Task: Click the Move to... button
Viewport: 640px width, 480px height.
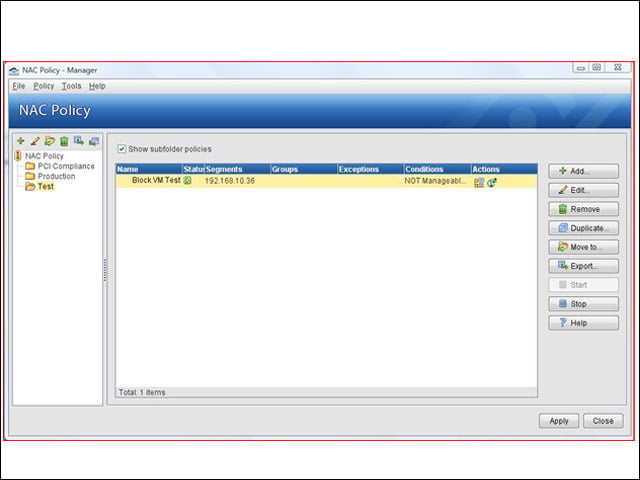Action: [x=583, y=247]
